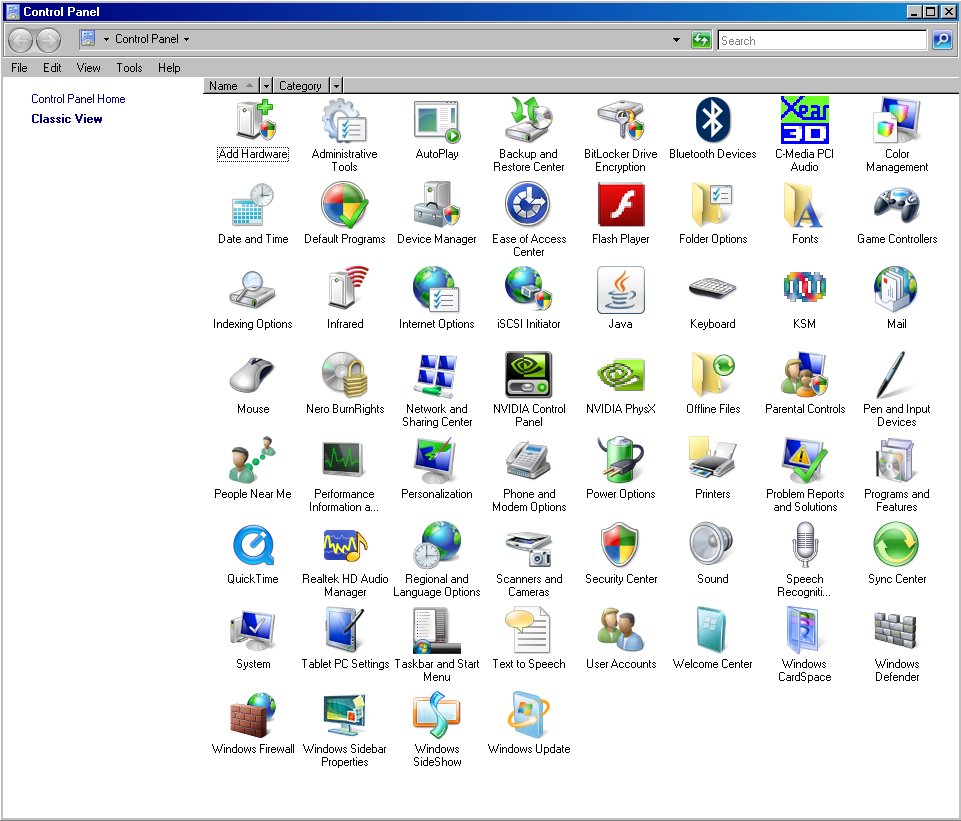Open the View menu
Image resolution: width=961 pixels, height=821 pixels.
pyautogui.click(x=88, y=67)
